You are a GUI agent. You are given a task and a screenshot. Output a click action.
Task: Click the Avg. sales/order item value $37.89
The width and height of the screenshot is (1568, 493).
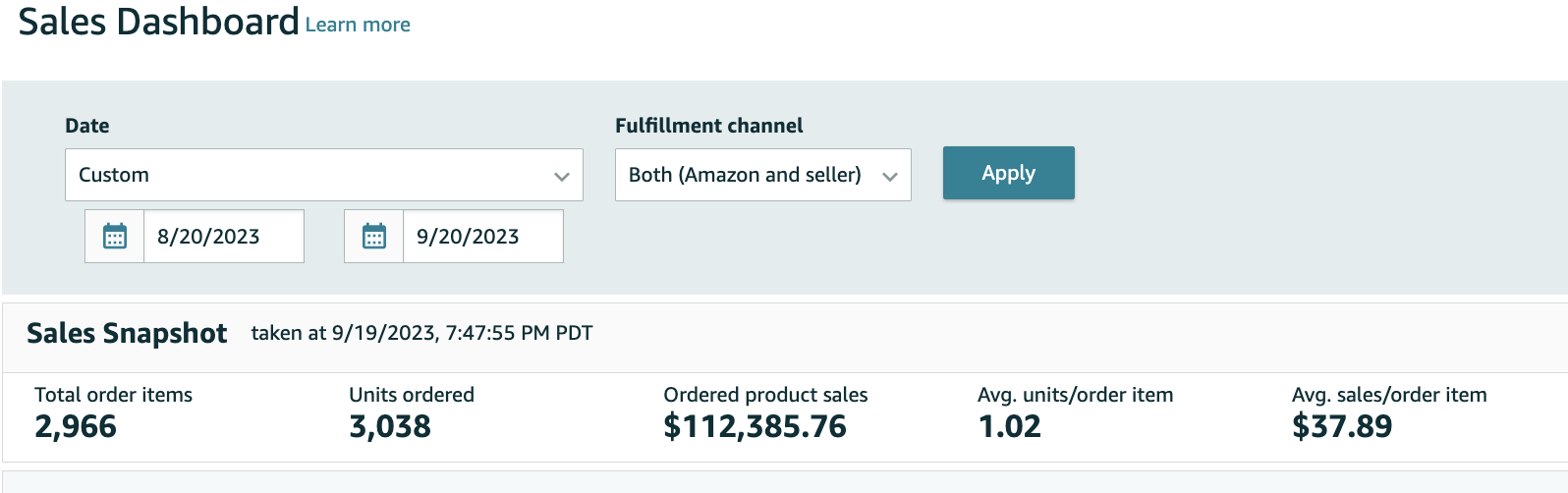click(x=1342, y=427)
